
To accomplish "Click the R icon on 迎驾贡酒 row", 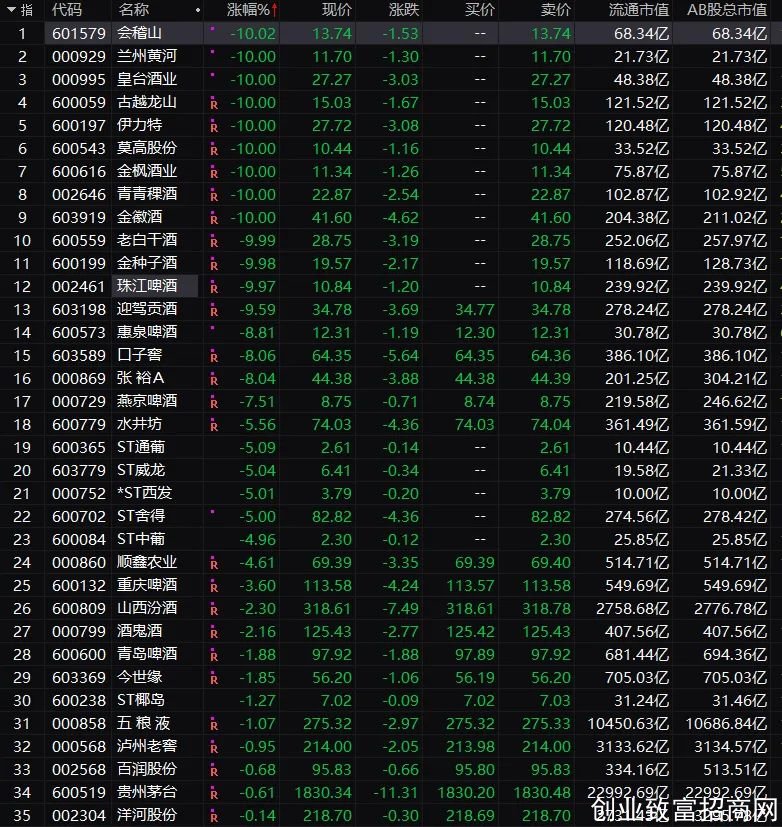I will tap(214, 311).
